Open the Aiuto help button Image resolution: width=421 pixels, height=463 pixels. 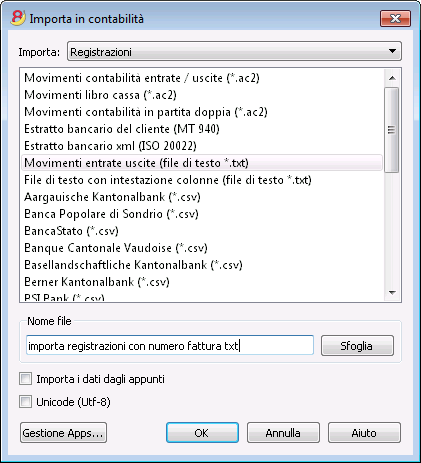[364, 433]
